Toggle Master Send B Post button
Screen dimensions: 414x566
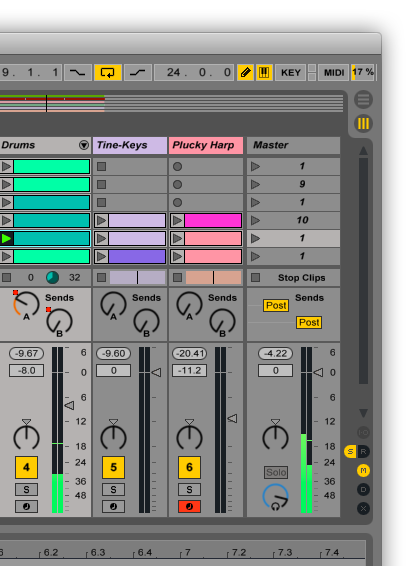click(309, 322)
